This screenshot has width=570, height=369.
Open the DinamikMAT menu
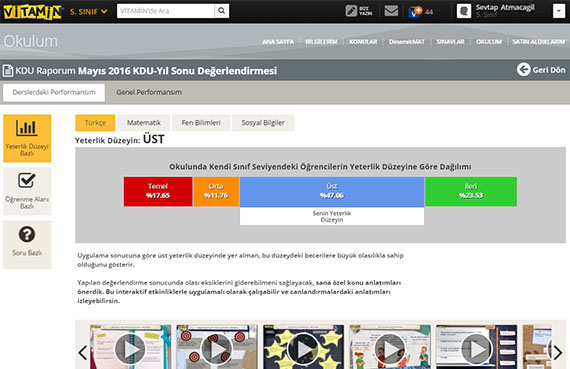coord(407,42)
